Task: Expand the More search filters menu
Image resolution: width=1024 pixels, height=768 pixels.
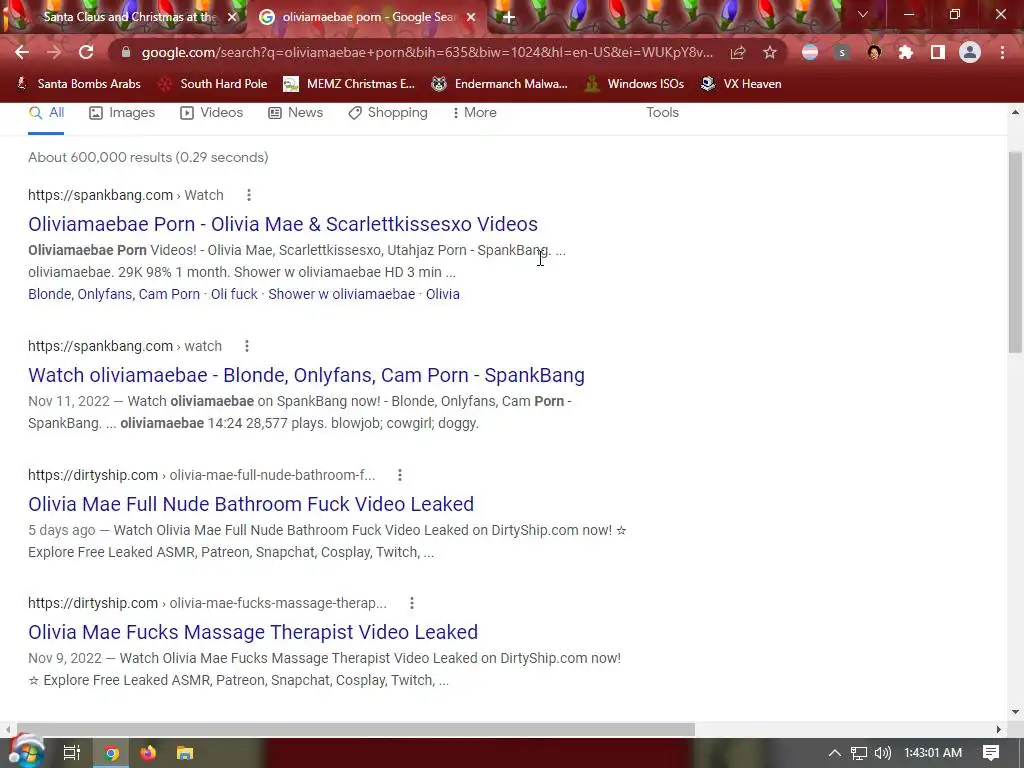Action: 475,113
